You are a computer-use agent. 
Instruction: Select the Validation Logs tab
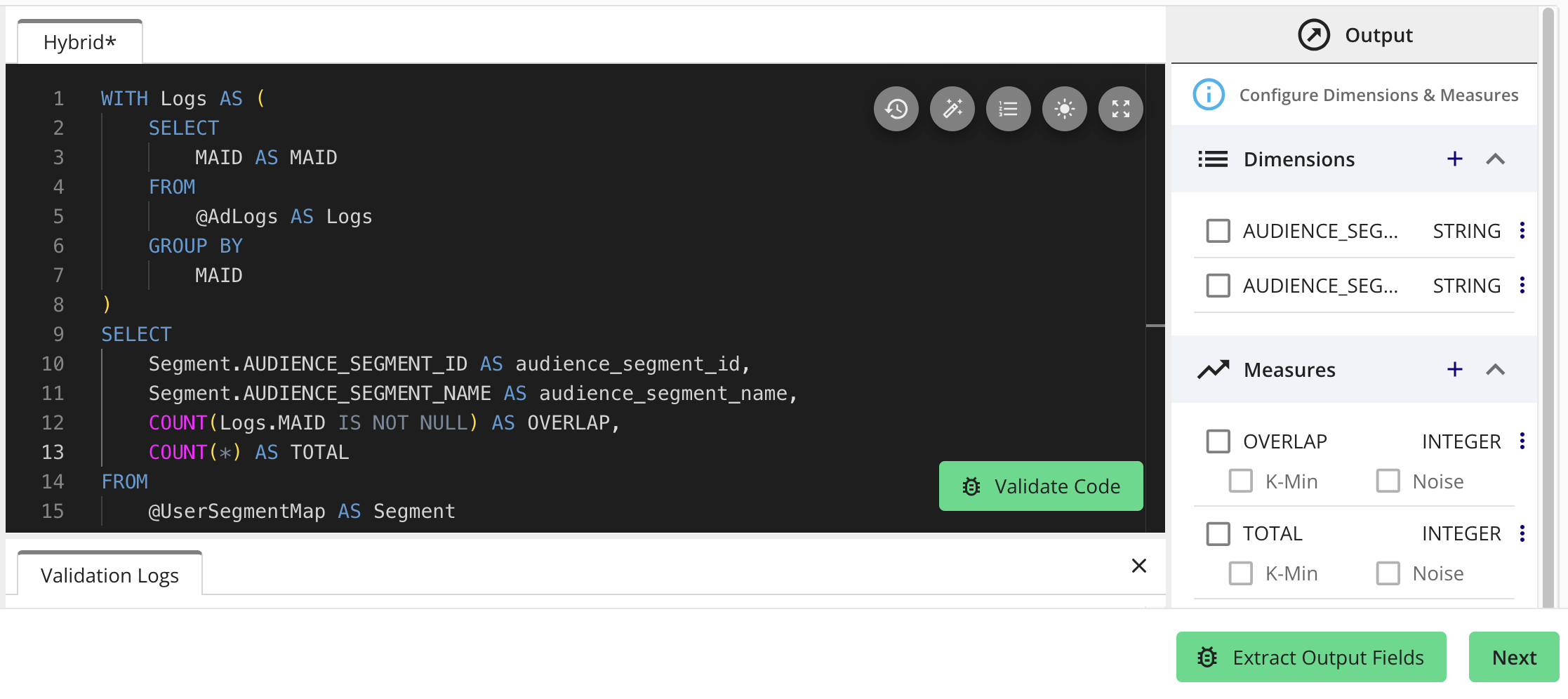pos(109,575)
